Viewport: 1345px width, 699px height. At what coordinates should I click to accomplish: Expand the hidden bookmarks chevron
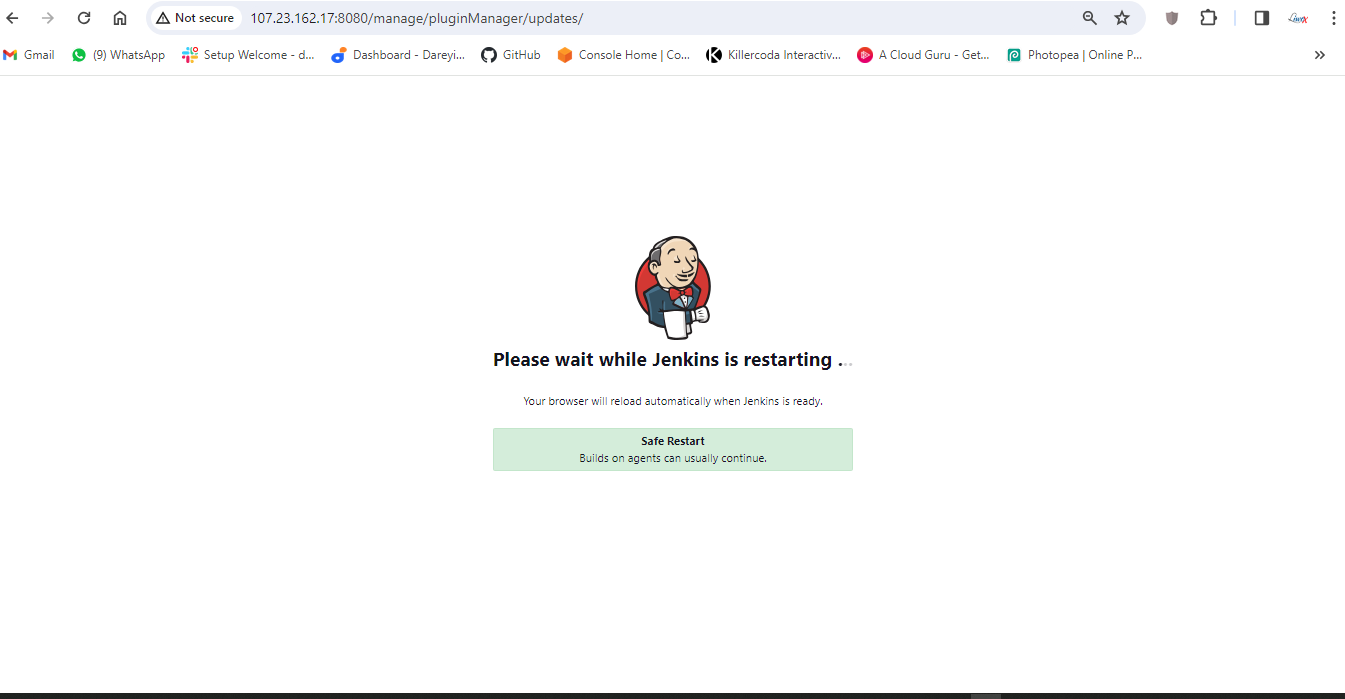coord(1319,55)
